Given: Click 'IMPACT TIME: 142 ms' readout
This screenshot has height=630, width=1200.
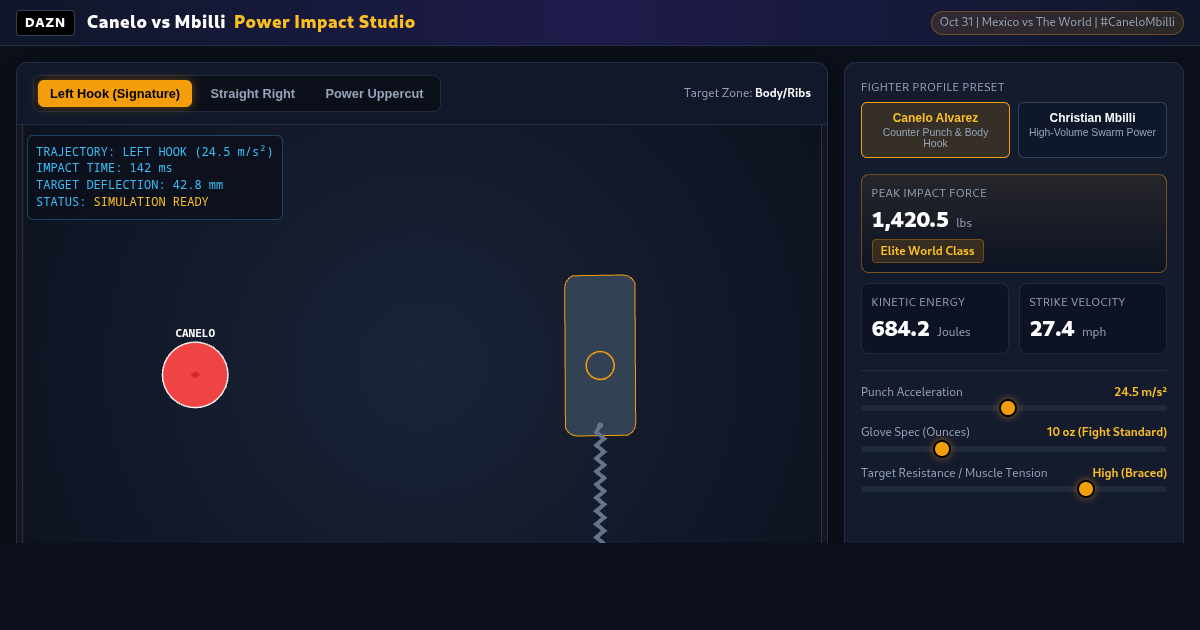Looking at the screenshot, I should (104, 168).
